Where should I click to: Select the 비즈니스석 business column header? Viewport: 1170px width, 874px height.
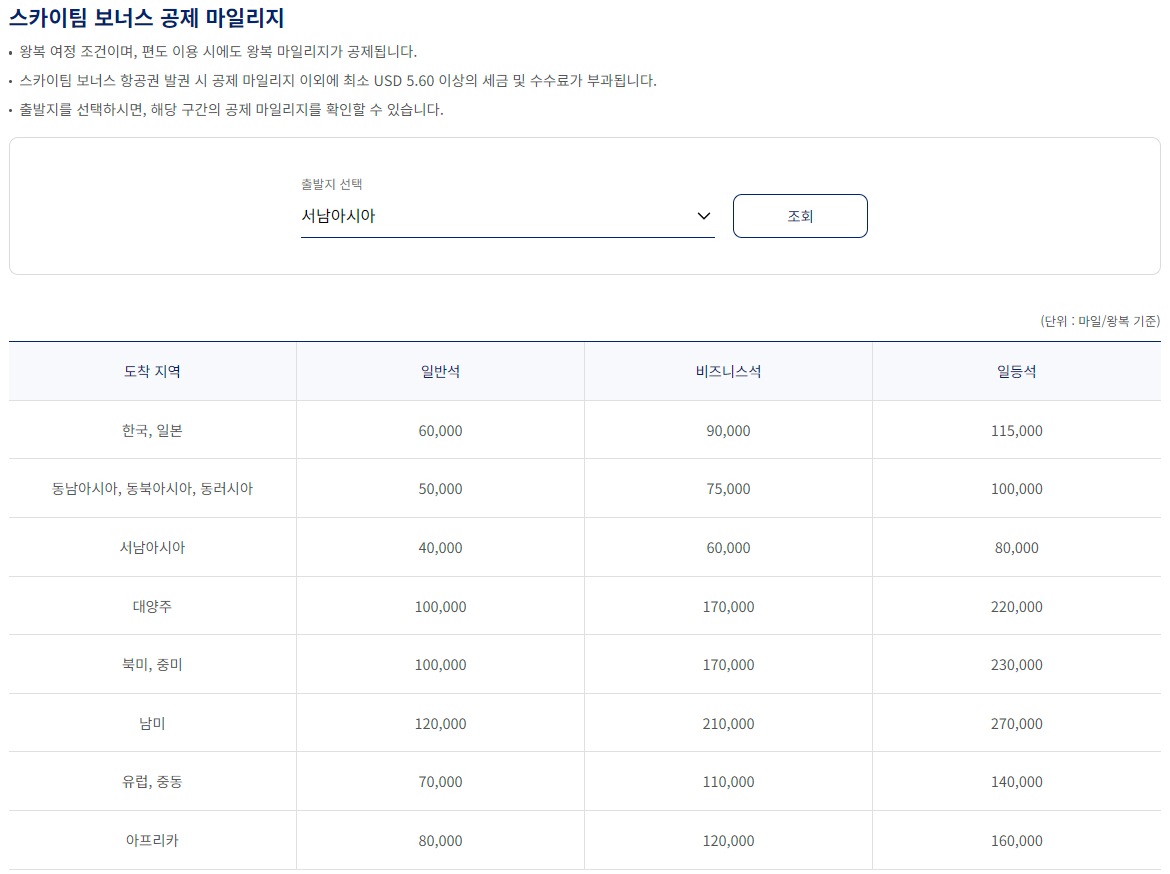727,370
